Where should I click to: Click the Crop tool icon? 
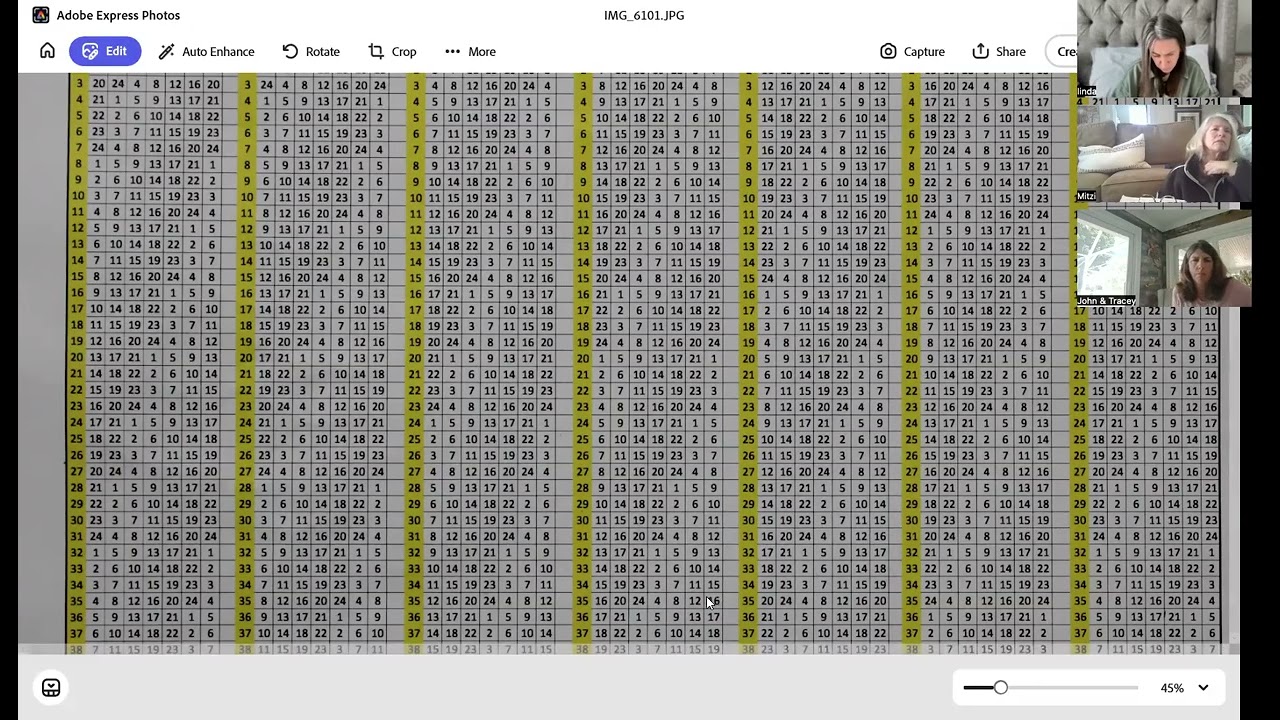click(376, 51)
